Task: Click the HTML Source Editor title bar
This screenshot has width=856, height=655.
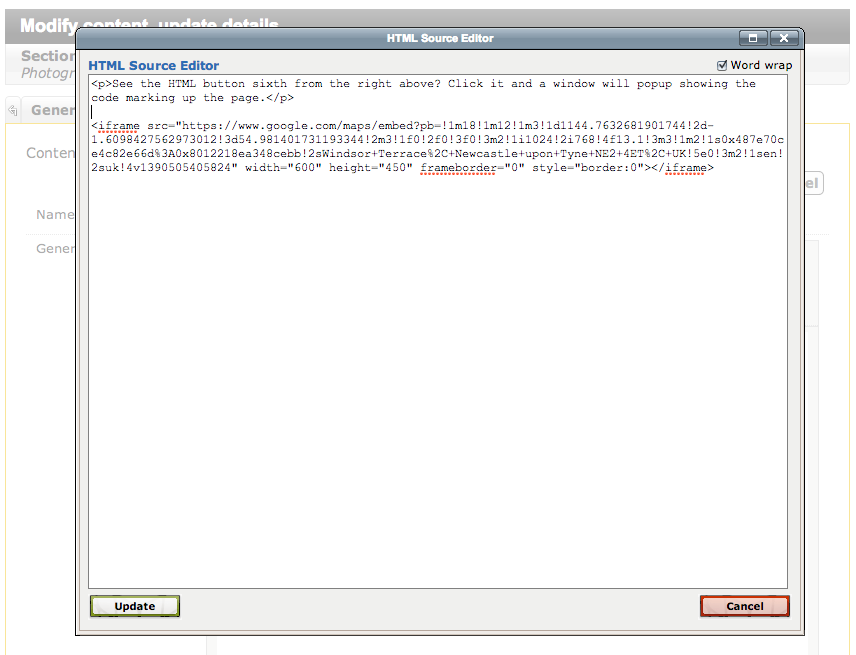Action: (x=440, y=38)
